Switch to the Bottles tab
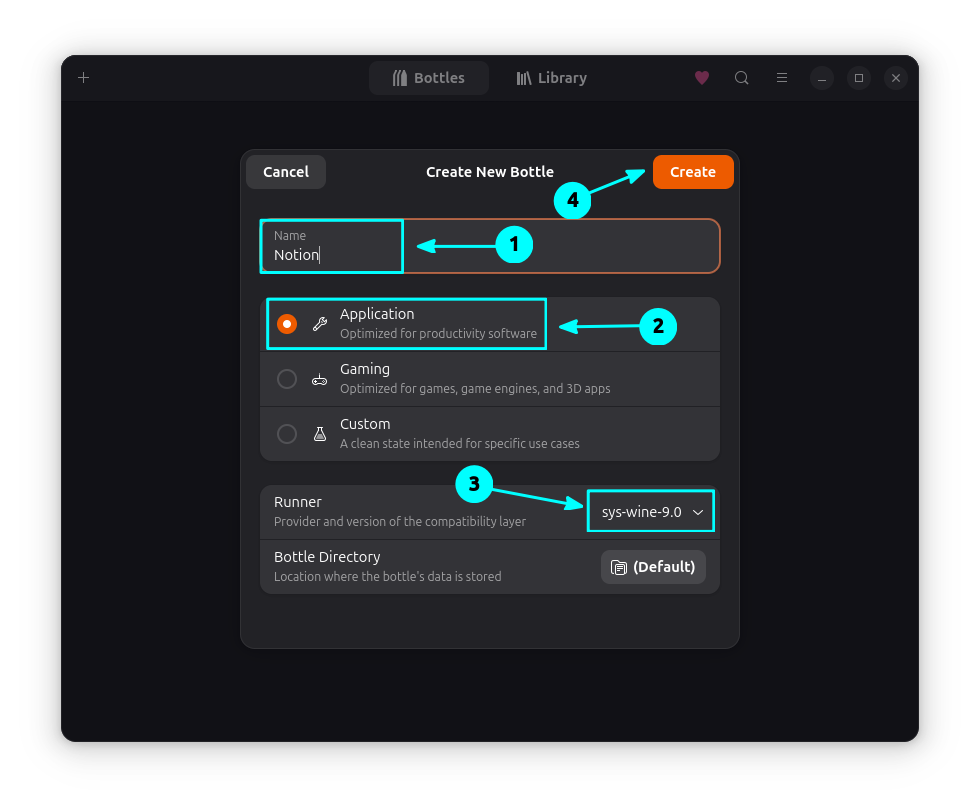Image resolution: width=980 pixels, height=809 pixels. click(x=429, y=78)
